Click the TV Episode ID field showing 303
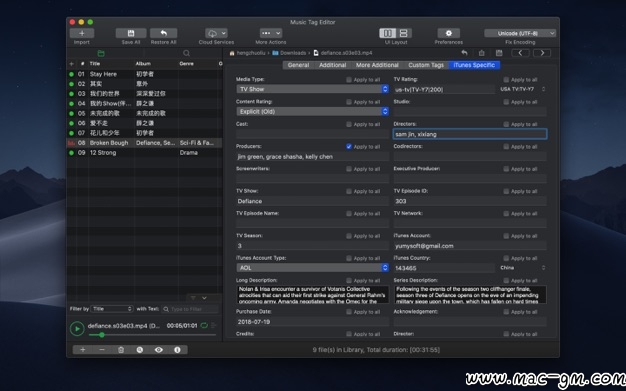Image resolution: width=626 pixels, height=391 pixels. tap(470, 201)
